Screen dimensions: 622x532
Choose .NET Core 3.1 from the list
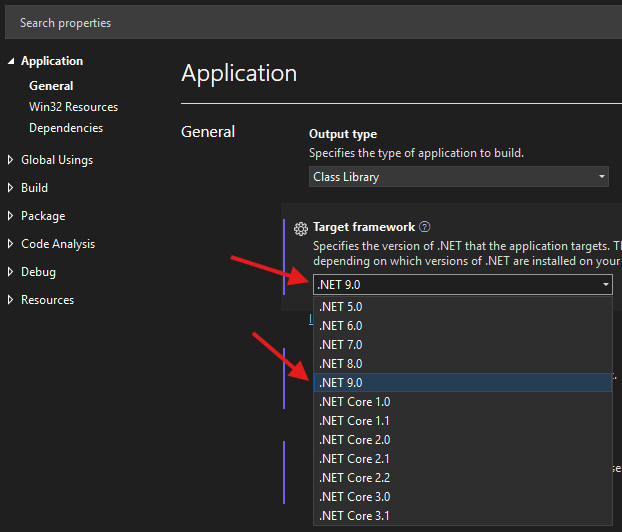[x=463, y=516]
